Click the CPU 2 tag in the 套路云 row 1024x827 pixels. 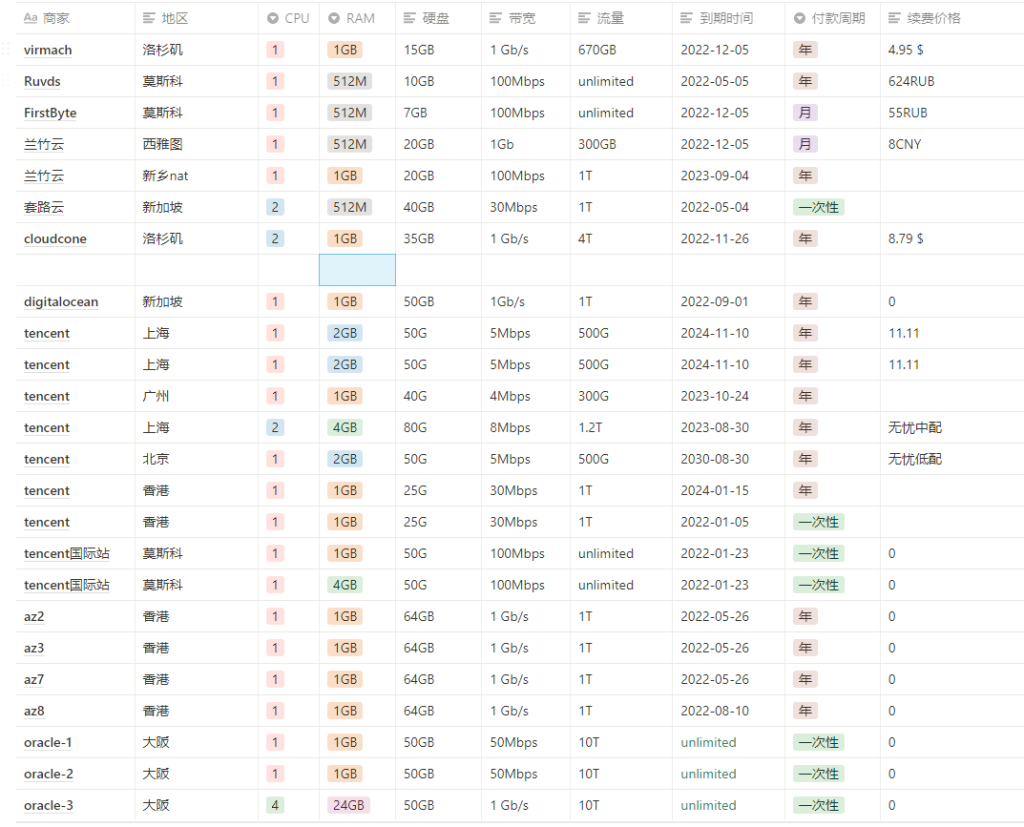[x=275, y=208]
